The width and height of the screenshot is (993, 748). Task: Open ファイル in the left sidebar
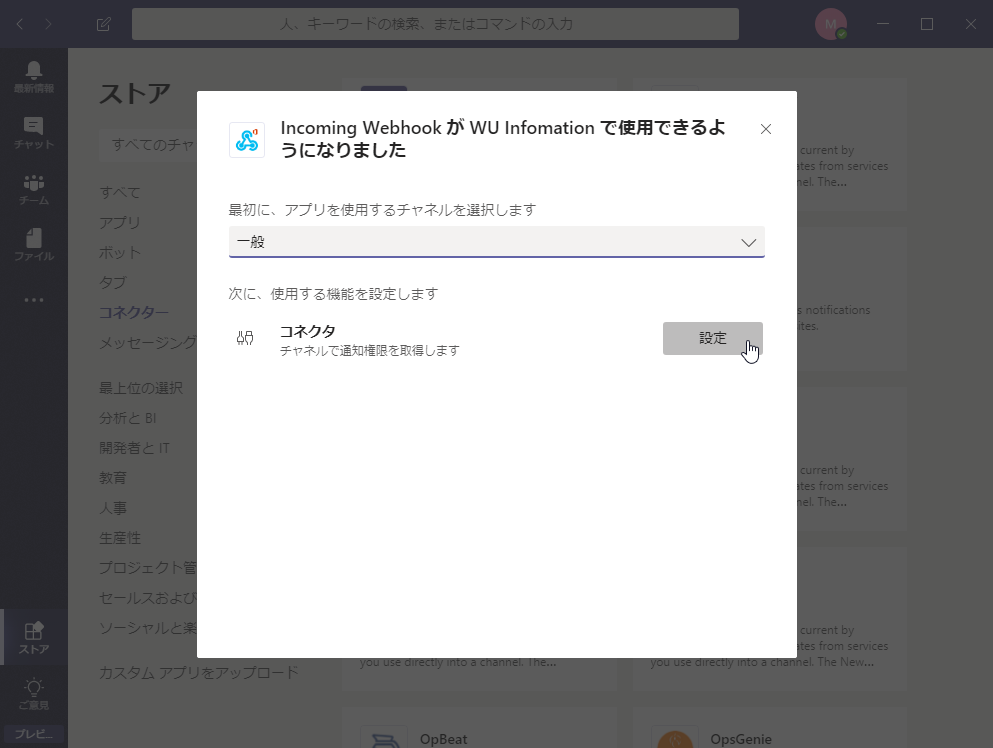(34, 245)
